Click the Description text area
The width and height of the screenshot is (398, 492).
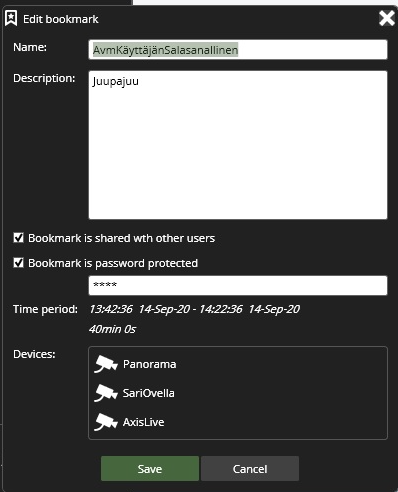(x=238, y=145)
